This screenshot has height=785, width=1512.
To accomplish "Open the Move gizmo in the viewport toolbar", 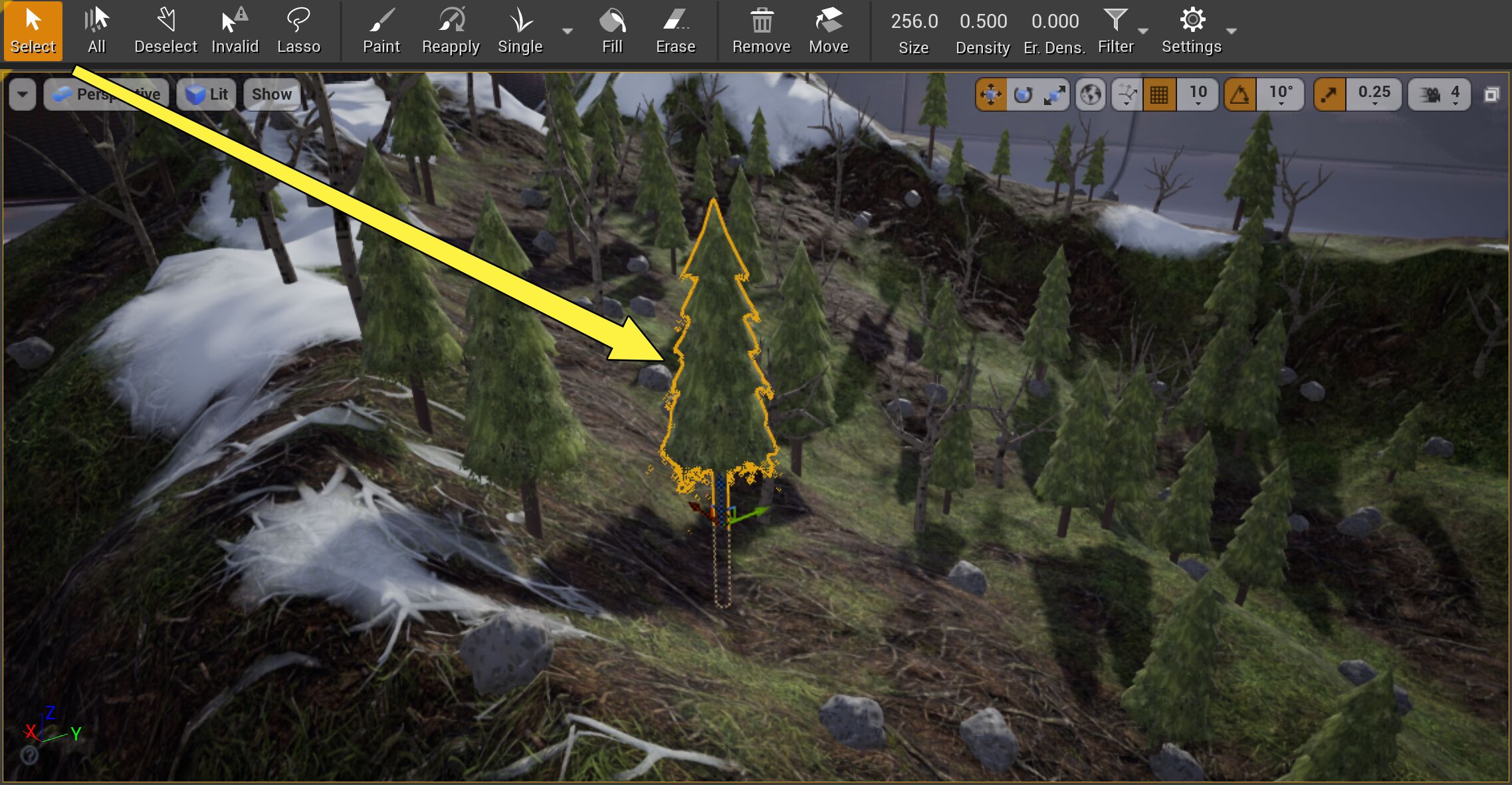I will 990,94.
